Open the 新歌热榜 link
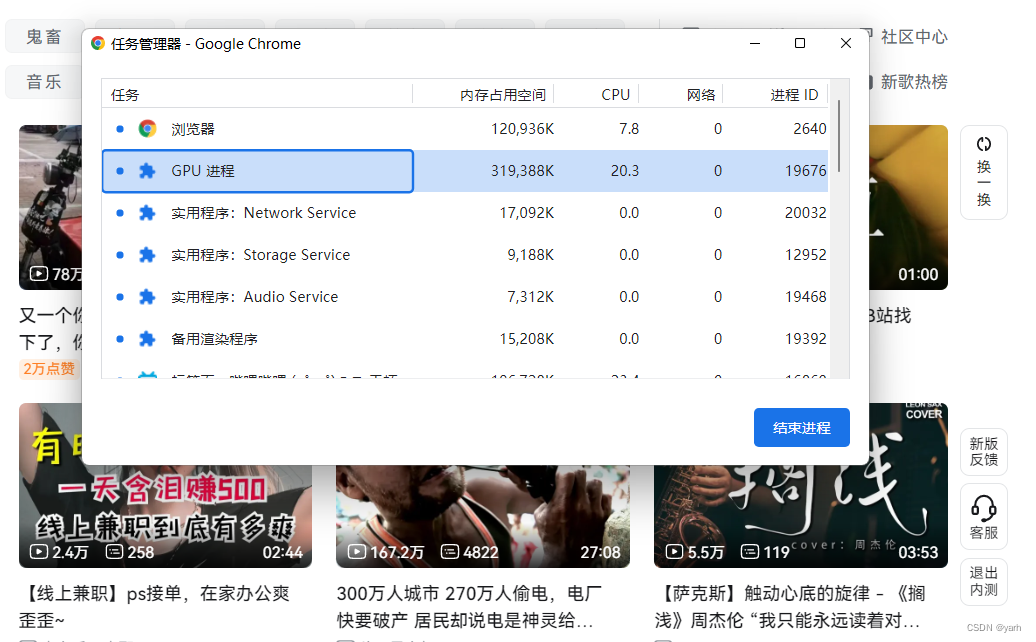 (914, 82)
